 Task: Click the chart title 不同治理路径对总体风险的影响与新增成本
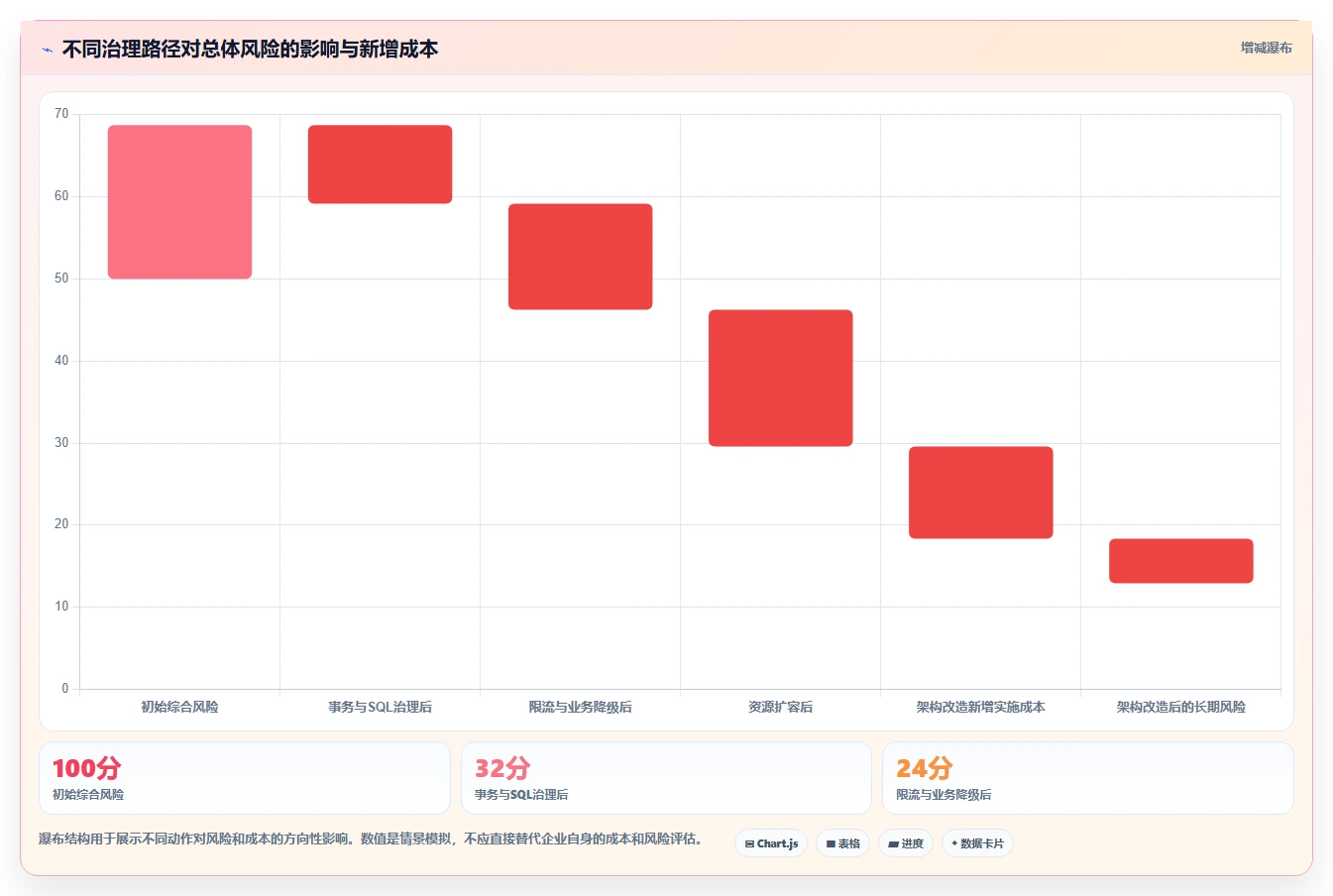click(x=250, y=50)
